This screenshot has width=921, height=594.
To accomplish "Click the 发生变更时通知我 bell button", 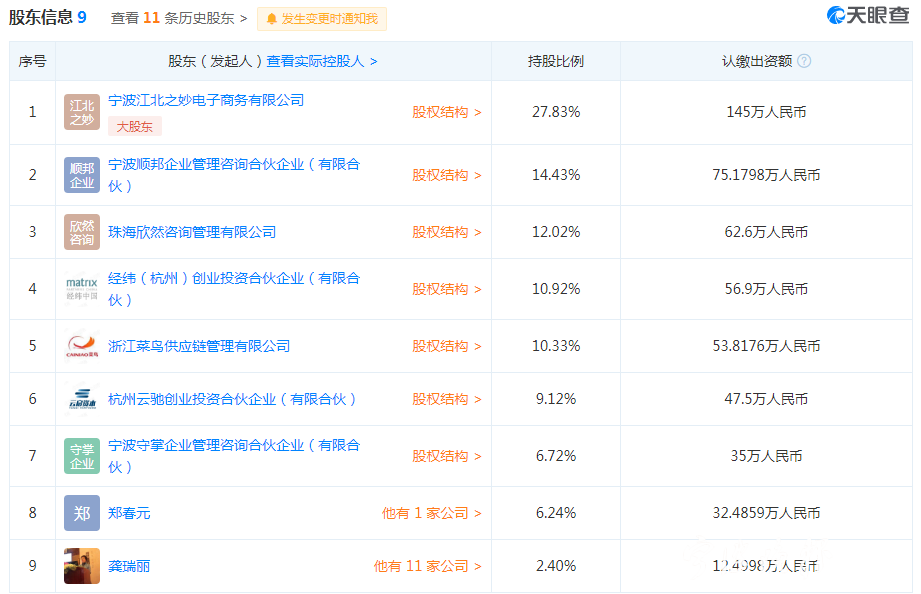I will point(322,19).
